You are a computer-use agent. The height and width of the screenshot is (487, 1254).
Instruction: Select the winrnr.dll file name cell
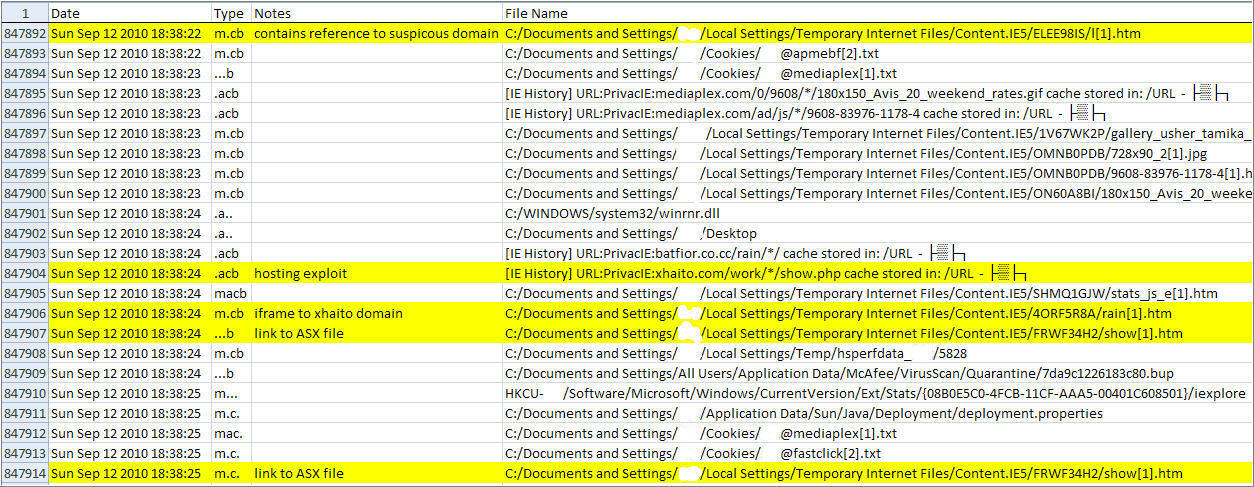878,213
